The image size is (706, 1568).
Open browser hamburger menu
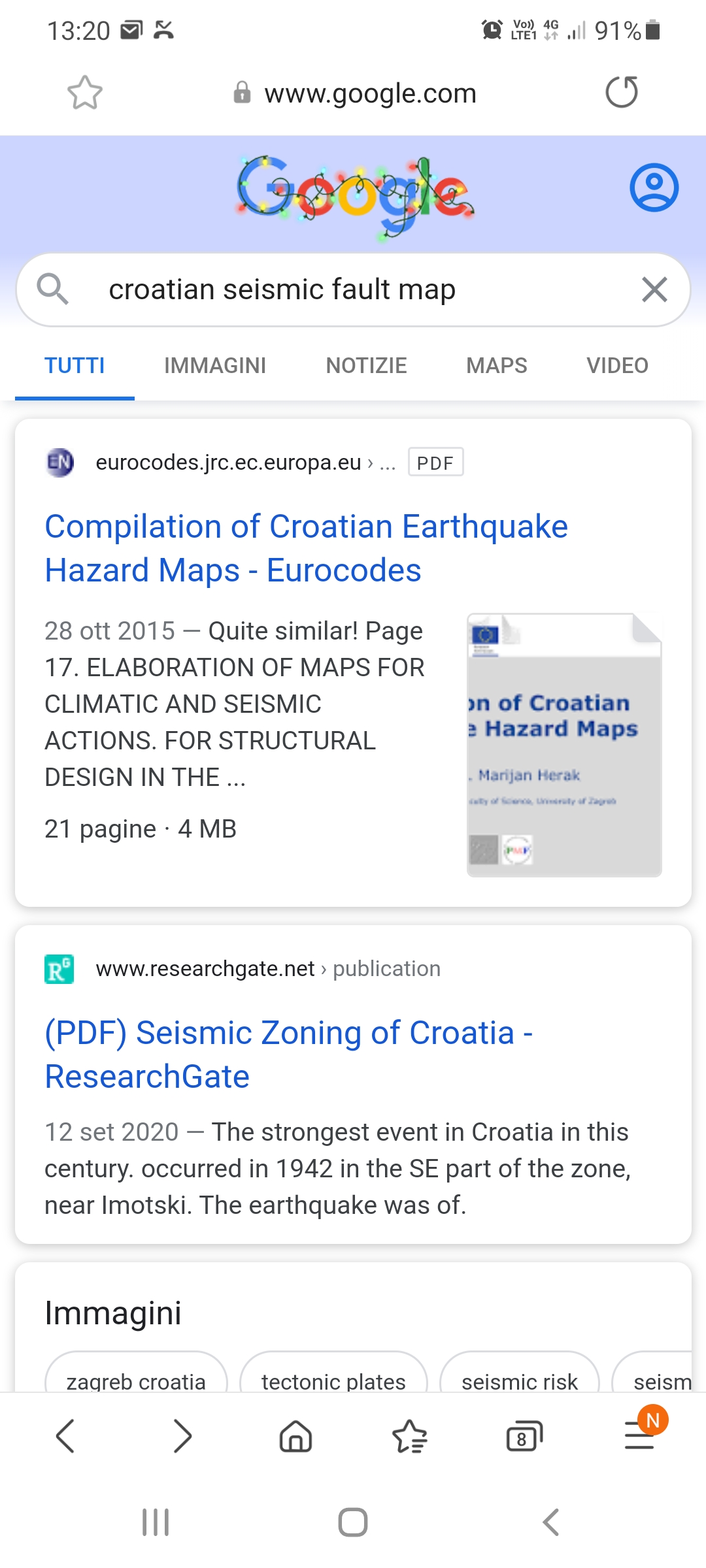[x=639, y=1436]
